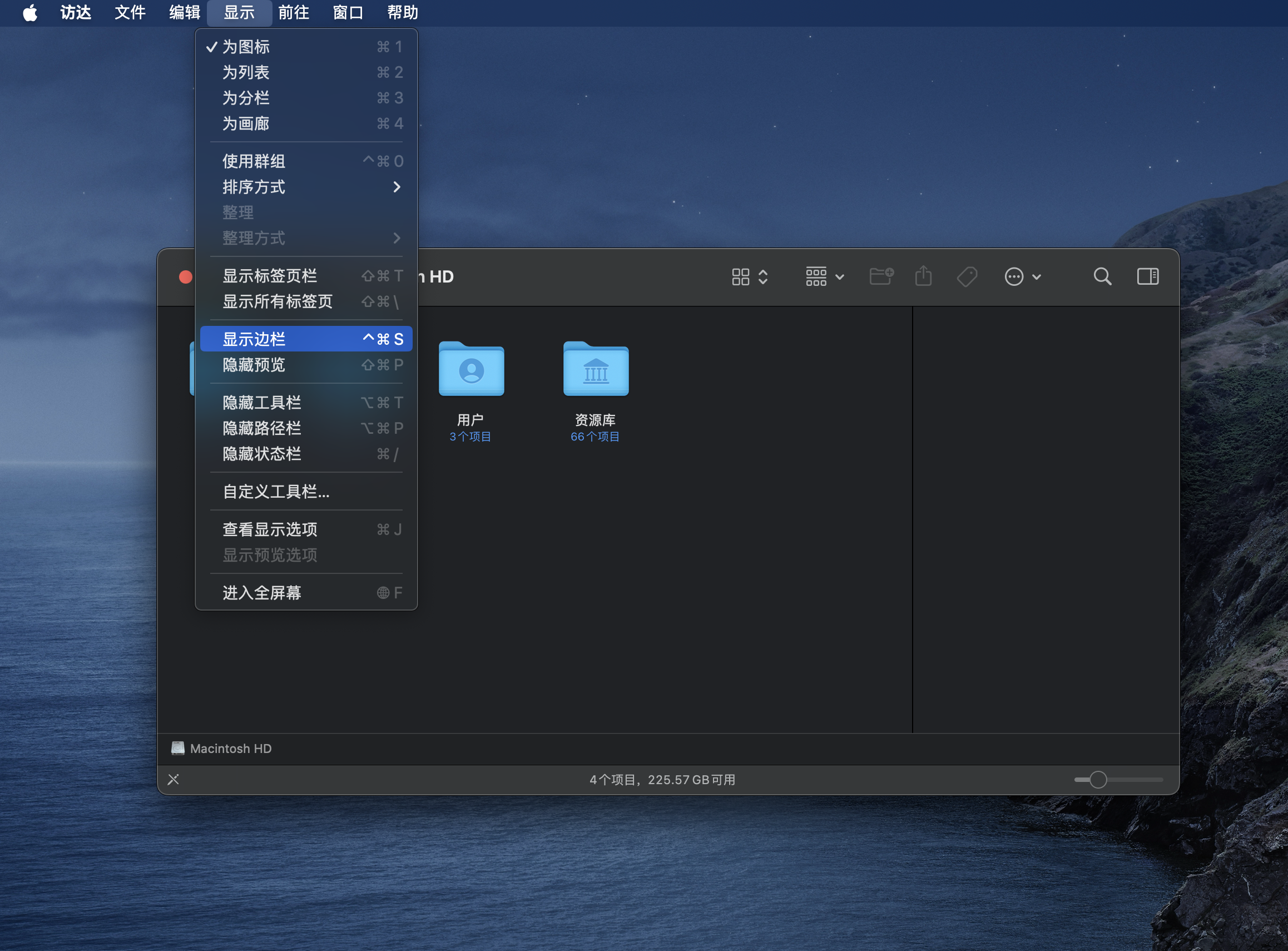Screen dimensions: 1288x951
Task: Click the share icon in Finder toolbar
Action: coord(923,276)
